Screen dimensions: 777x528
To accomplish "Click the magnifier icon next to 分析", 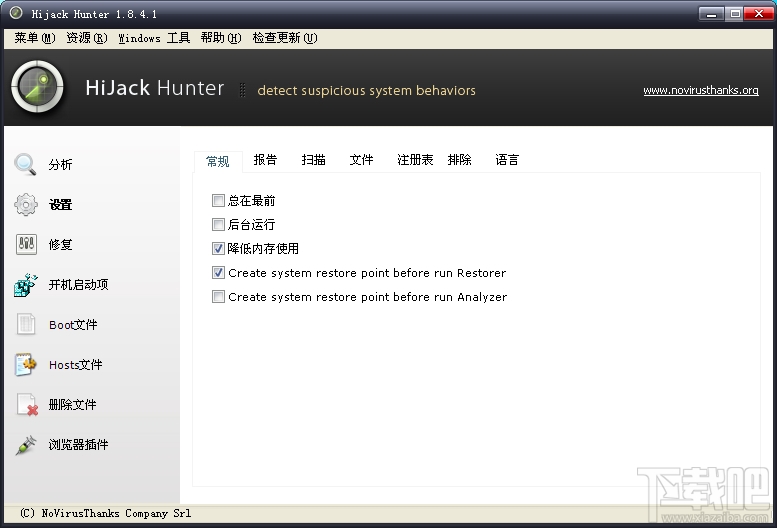I will 25,164.
